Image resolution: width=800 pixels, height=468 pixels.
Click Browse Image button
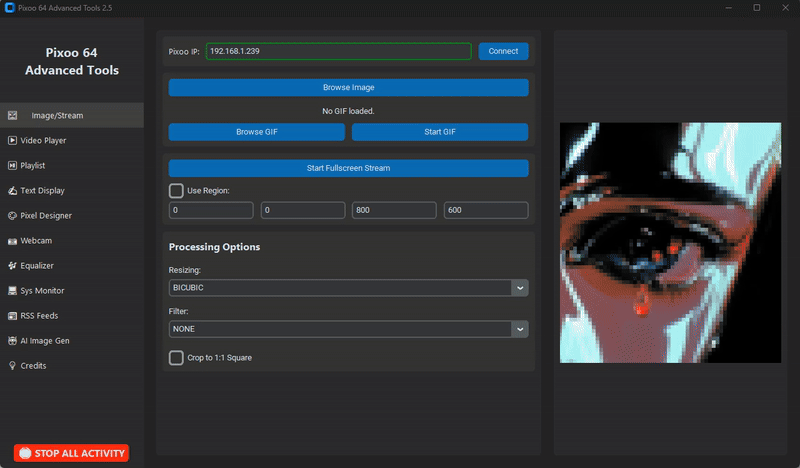pyautogui.click(x=348, y=87)
